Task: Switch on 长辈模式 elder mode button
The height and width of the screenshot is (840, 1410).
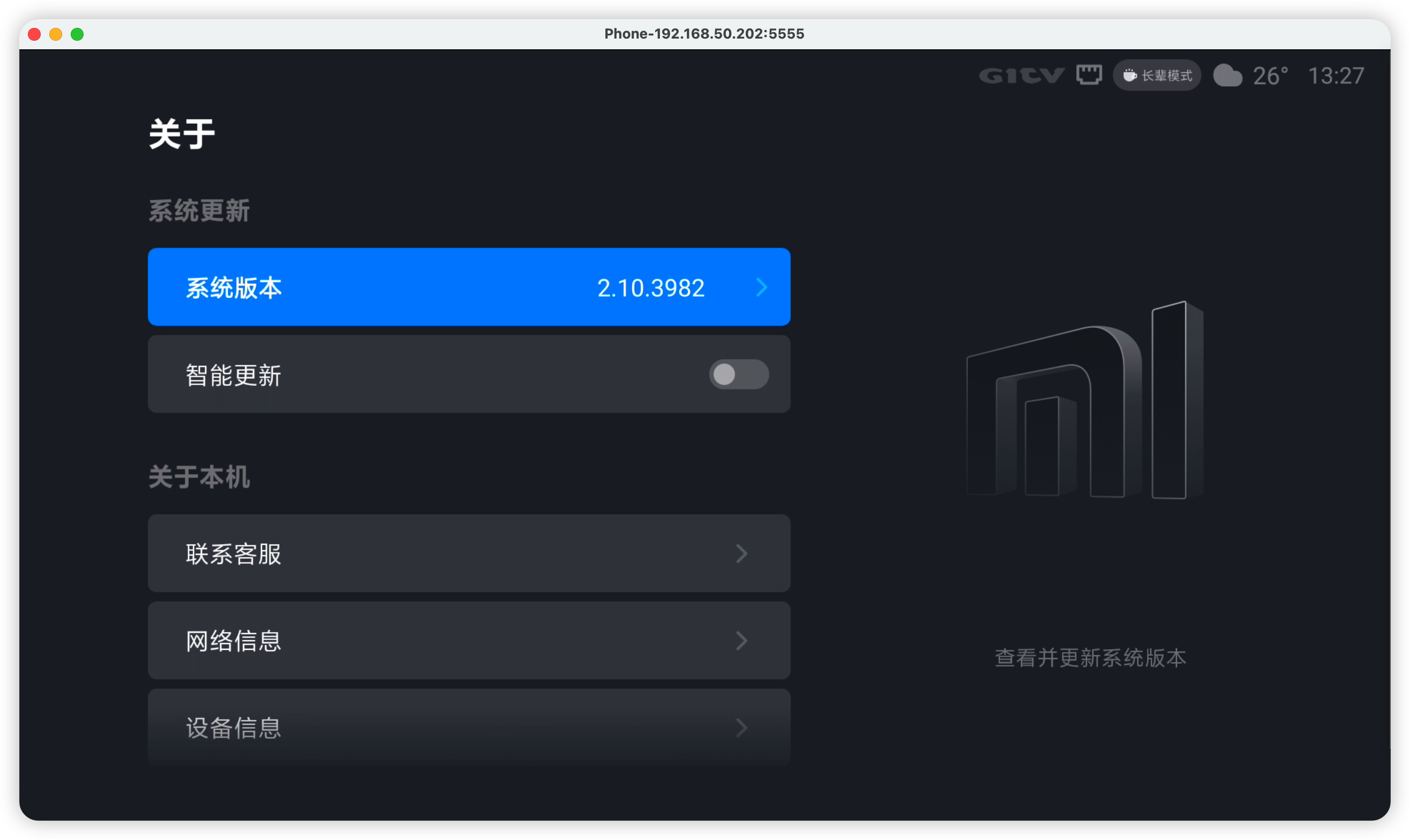Action: 1157,76
